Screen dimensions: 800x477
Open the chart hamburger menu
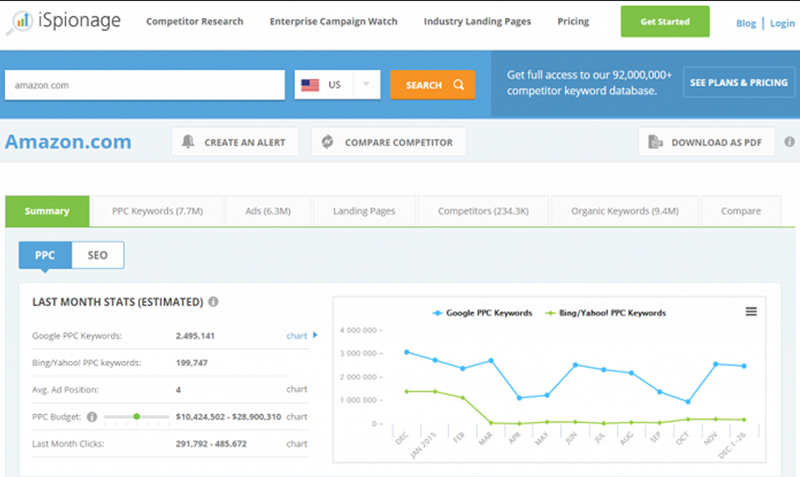(751, 311)
